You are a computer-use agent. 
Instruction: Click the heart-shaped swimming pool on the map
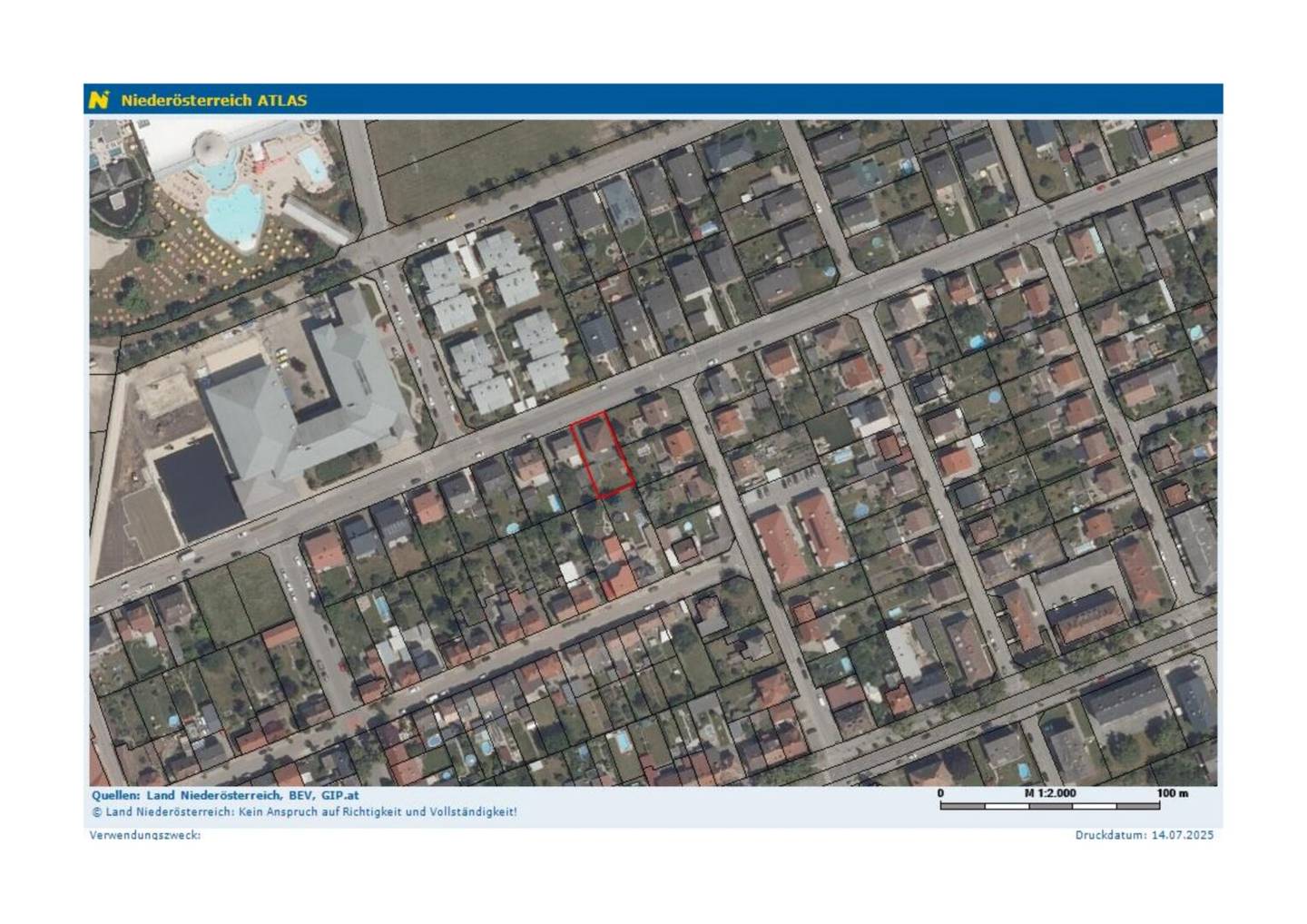pos(234,215)
